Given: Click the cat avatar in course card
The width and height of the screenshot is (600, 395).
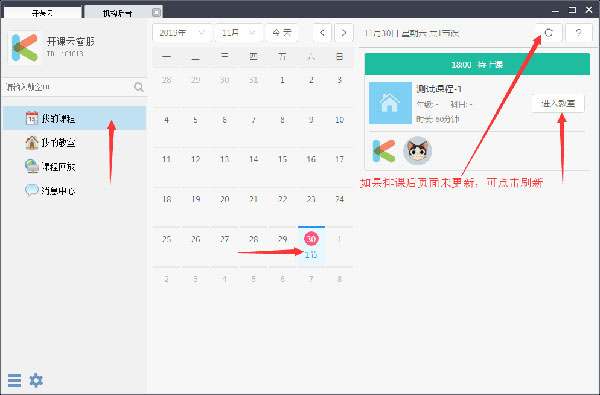Looking at the screenshot, I should [417, 150].
